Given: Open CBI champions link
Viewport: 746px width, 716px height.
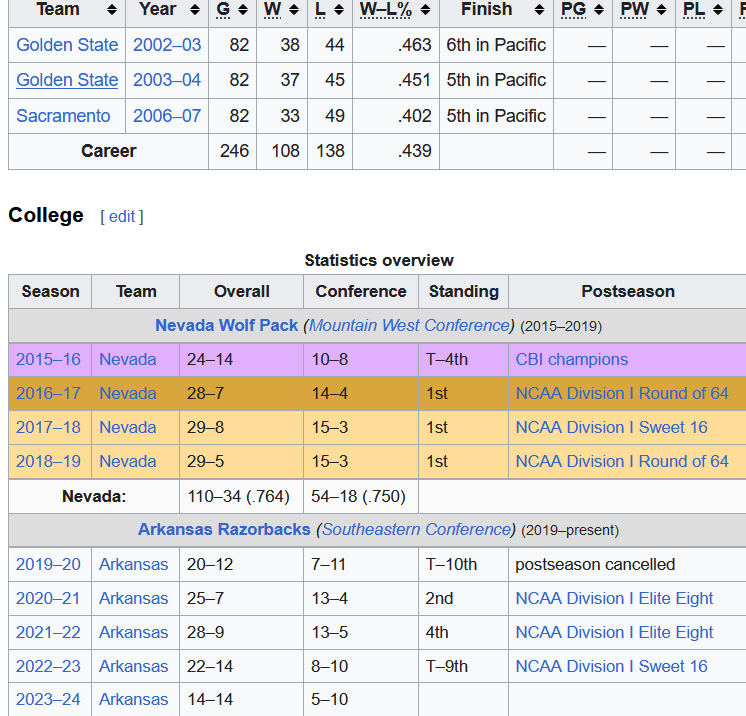Looking at the screenshot, I should coord(572,360).
